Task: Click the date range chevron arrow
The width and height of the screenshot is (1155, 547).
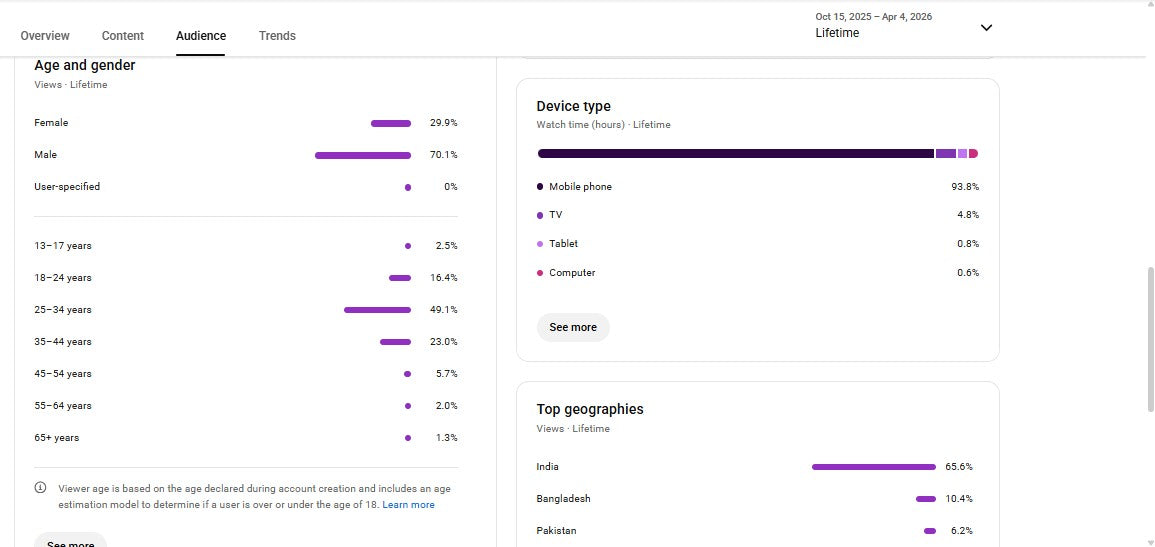Action: pos(986,28)
